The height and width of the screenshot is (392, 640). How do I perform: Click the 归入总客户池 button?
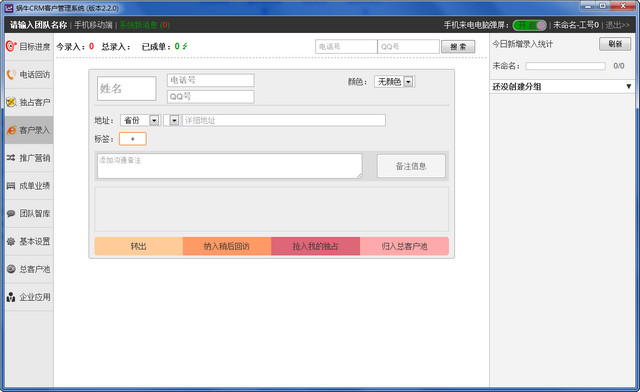[404, 246]
